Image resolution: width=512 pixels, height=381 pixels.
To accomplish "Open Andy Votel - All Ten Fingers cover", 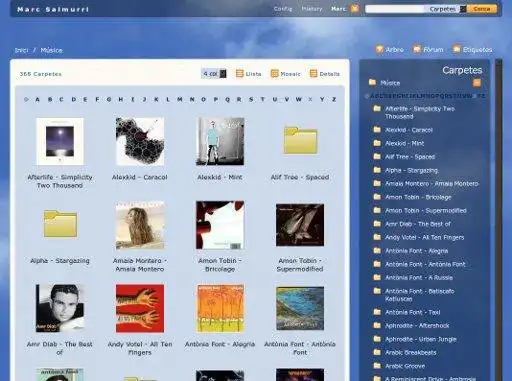I will [x=140, y=308].
